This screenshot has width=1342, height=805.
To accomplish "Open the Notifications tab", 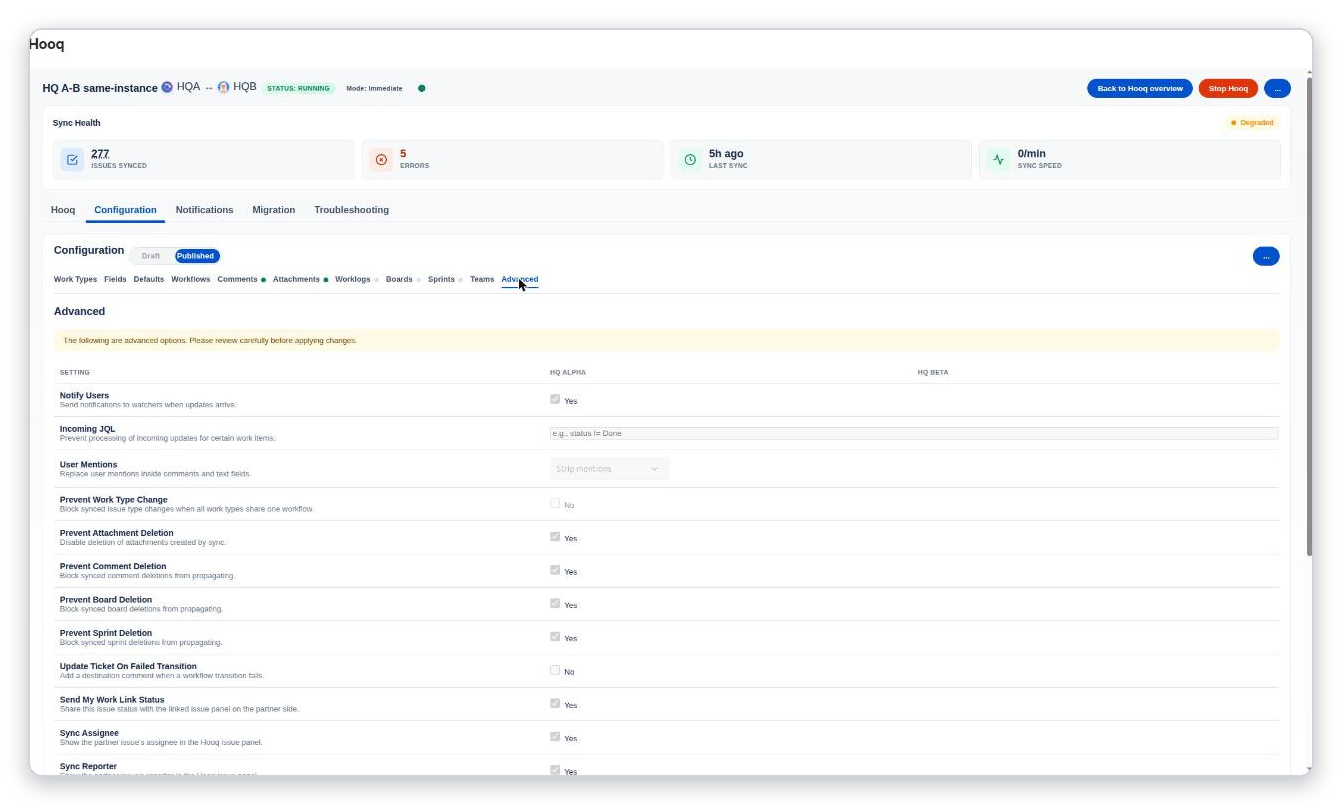I will [x=204, y=210].
